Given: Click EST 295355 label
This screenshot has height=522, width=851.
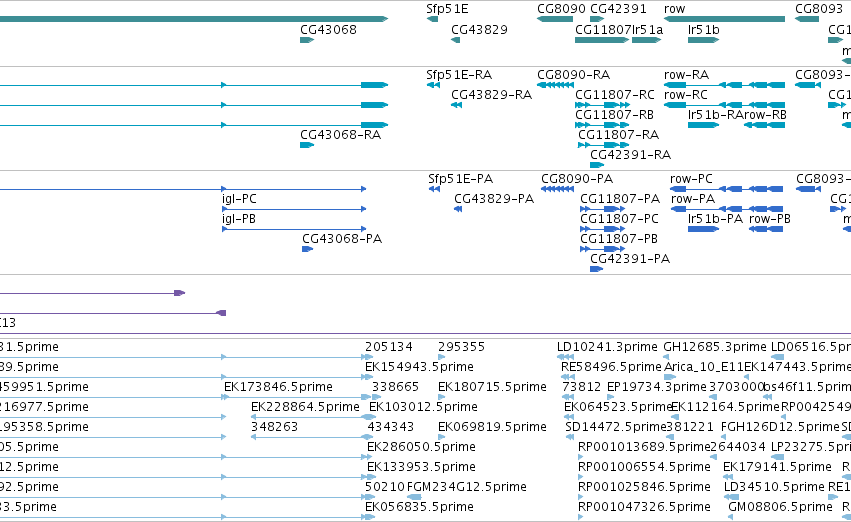Looking at the screenshot, I should pos(461,347).
